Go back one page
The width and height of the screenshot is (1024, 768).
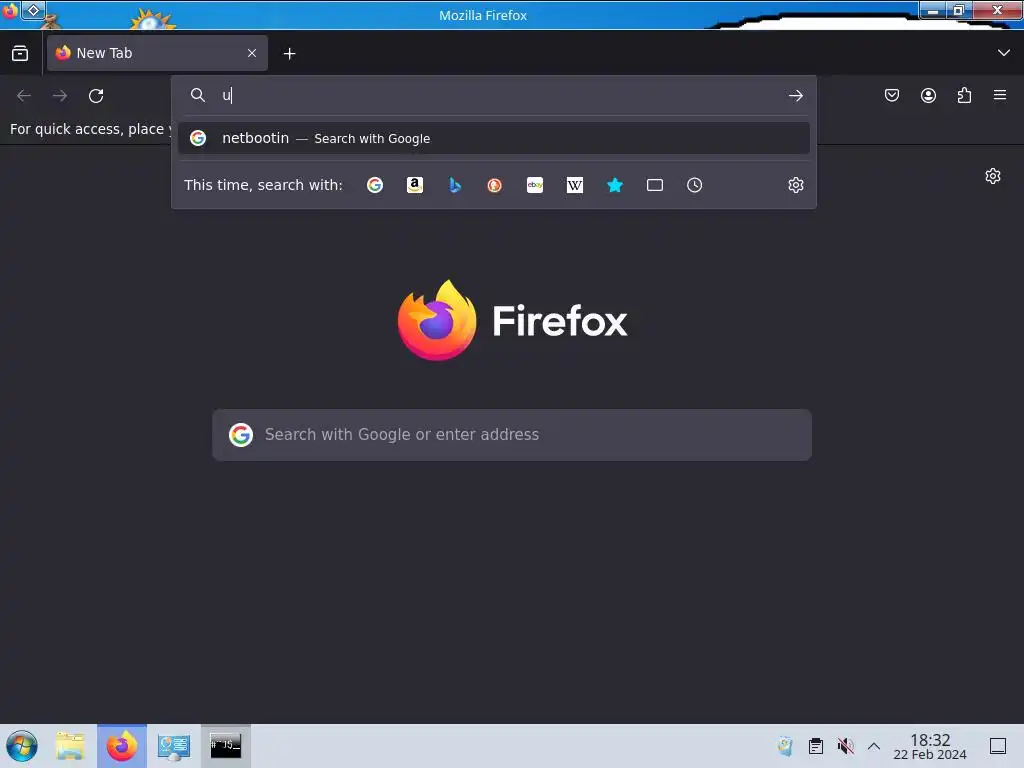(24, 96)
